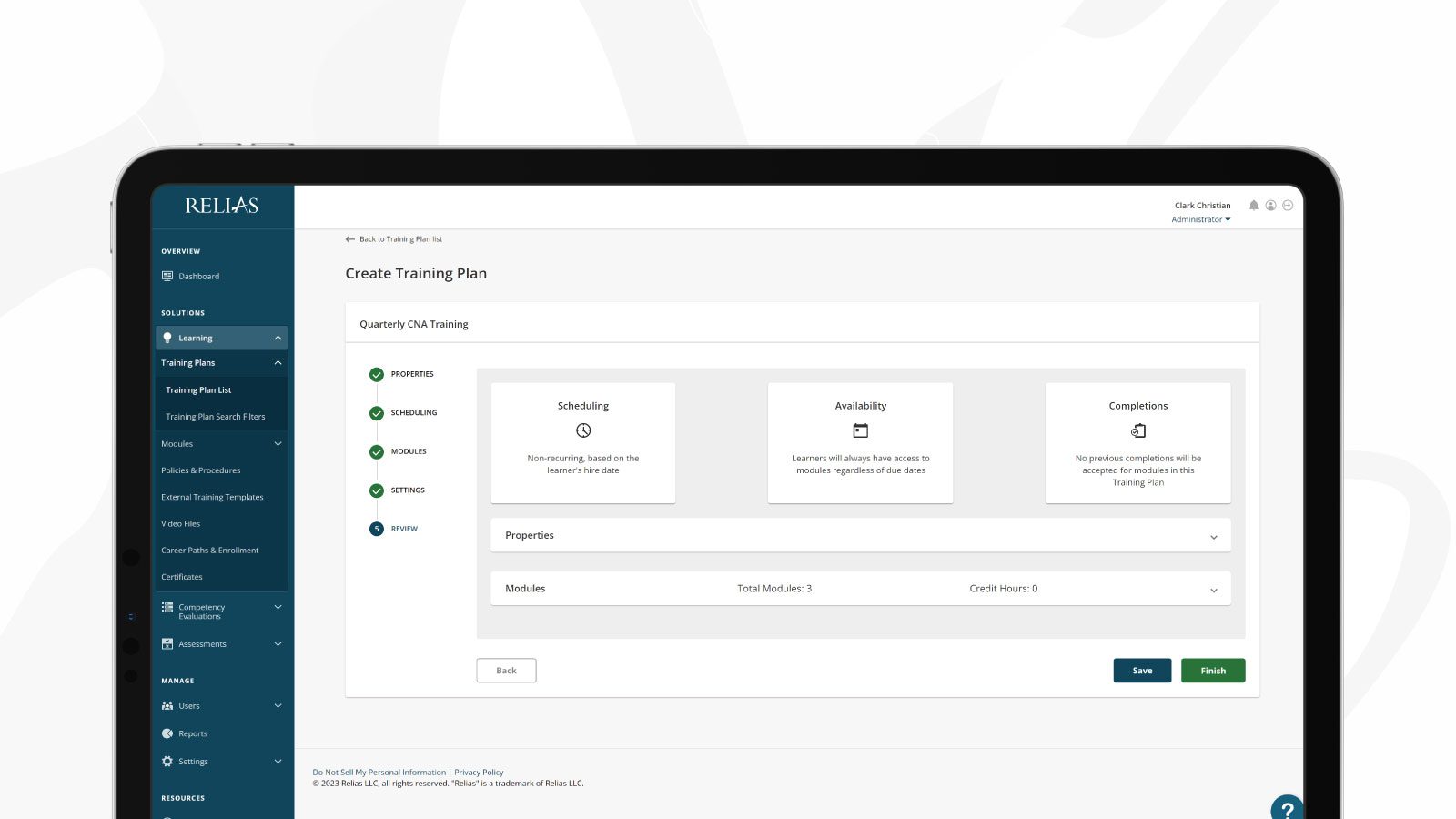Viewport: 1456px width, 819px height.
Task: Click the Users people icon
Action: point(167,706)
